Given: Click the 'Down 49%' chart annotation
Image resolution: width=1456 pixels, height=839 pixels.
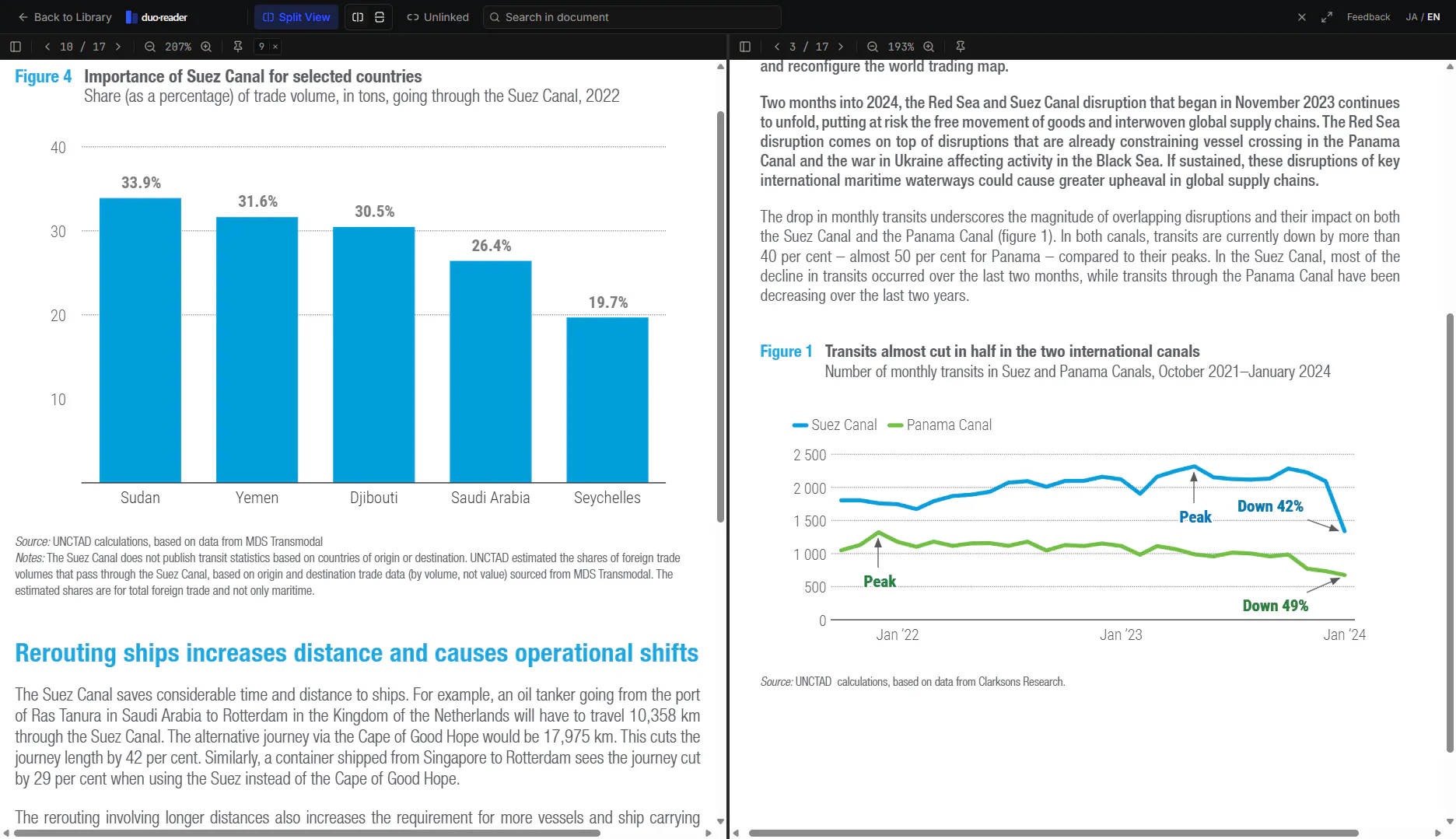Looking at the screenshot, I should click(1276, 606).
